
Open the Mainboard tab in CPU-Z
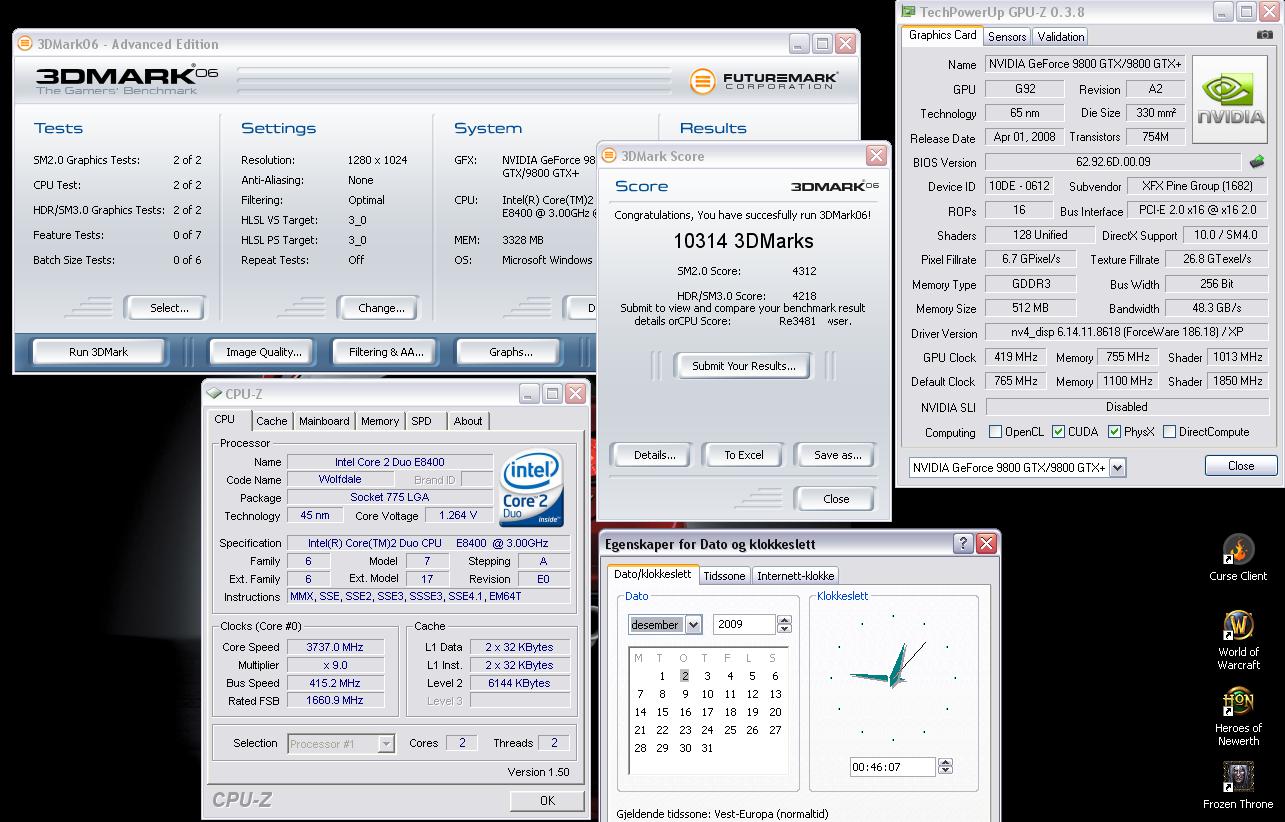pyautogui.click(x=324, y=421)
